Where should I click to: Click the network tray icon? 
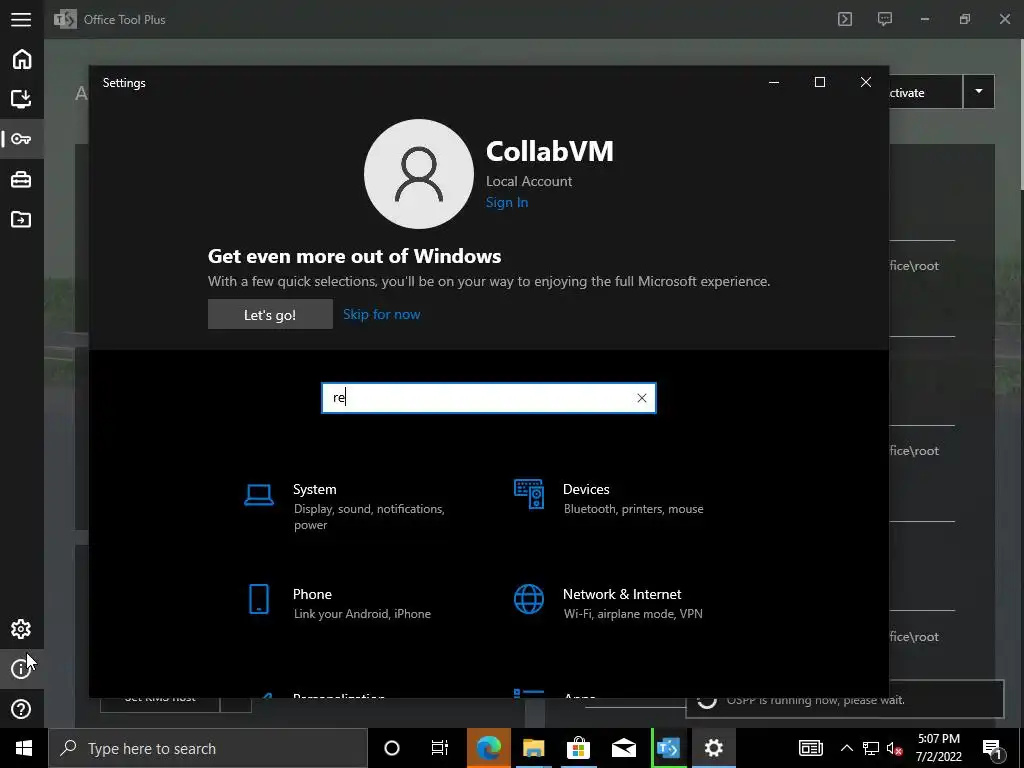point(871,748)
